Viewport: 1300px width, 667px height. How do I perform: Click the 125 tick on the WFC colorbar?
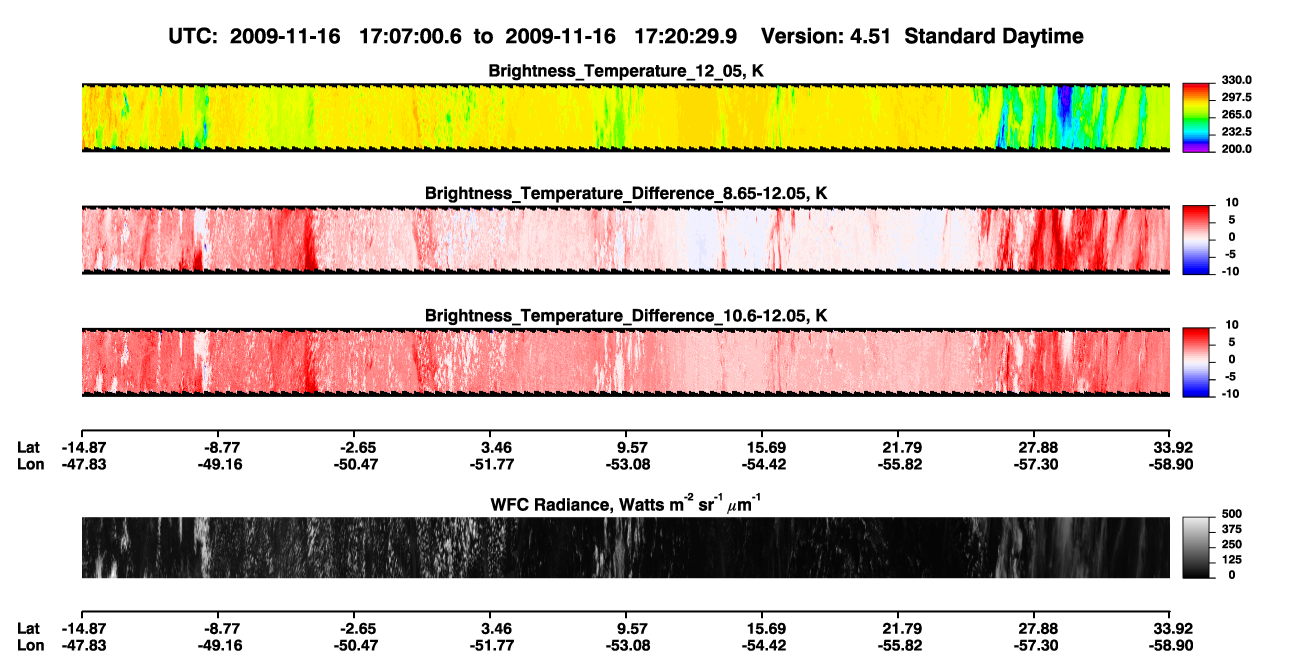(1231, 560)
